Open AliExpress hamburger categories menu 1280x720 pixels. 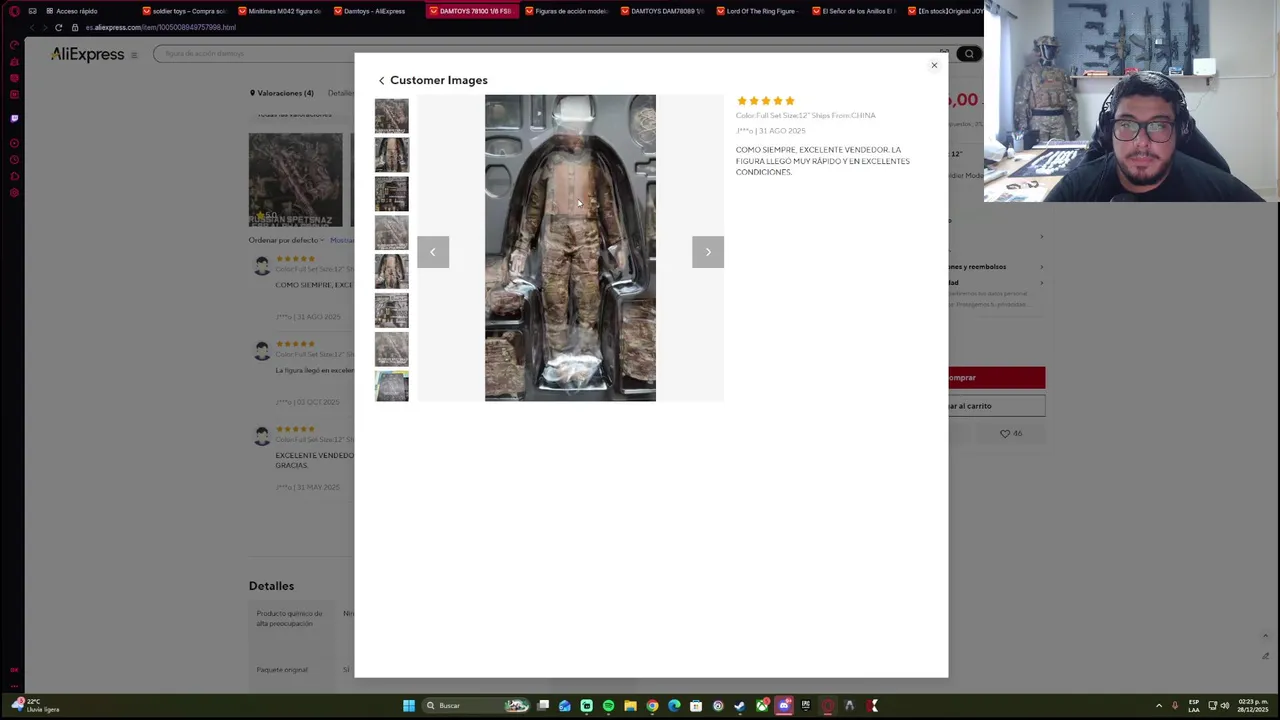tap(134, 55)
